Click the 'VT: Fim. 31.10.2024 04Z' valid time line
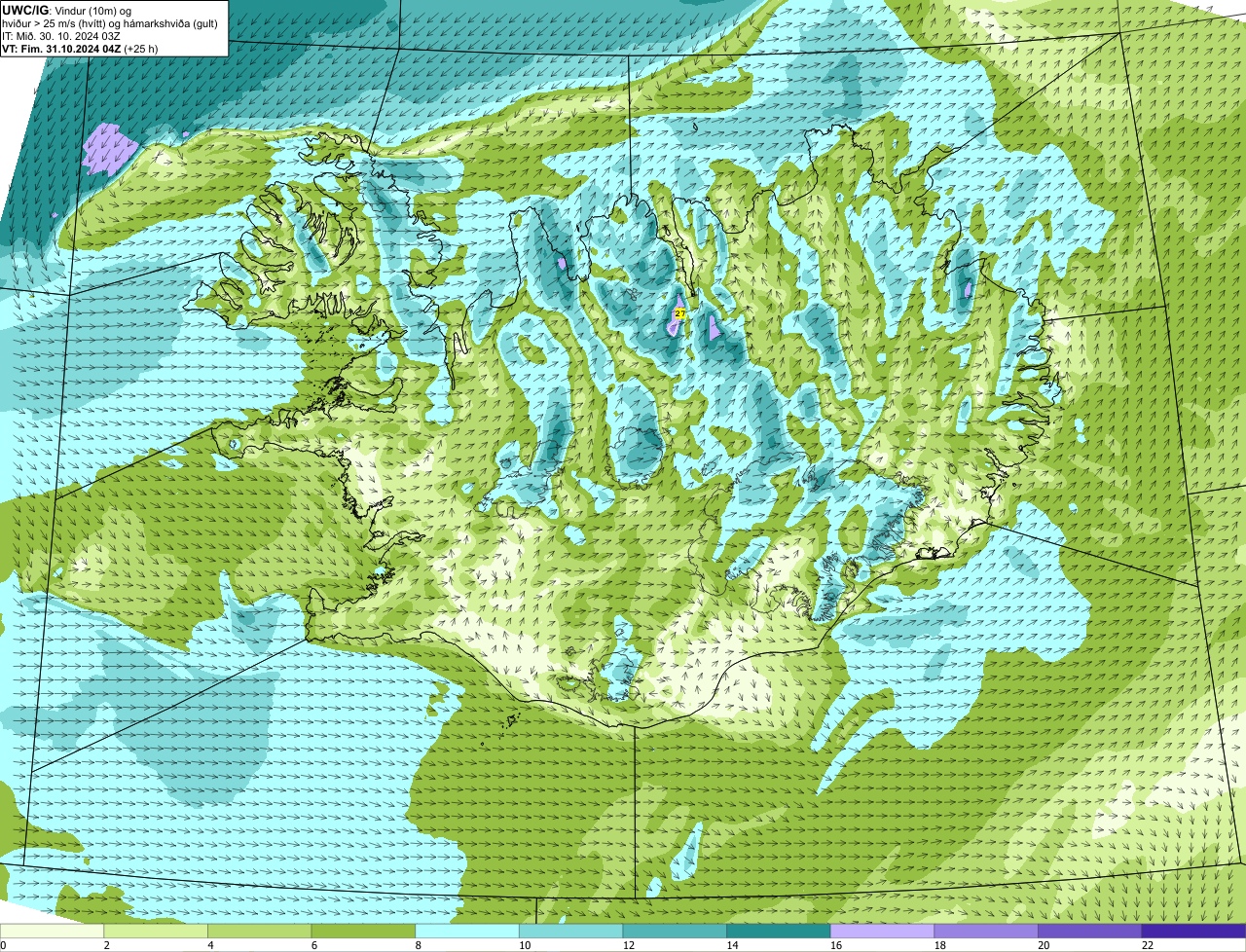This screenshot has height=952, width=1246. 80,49
